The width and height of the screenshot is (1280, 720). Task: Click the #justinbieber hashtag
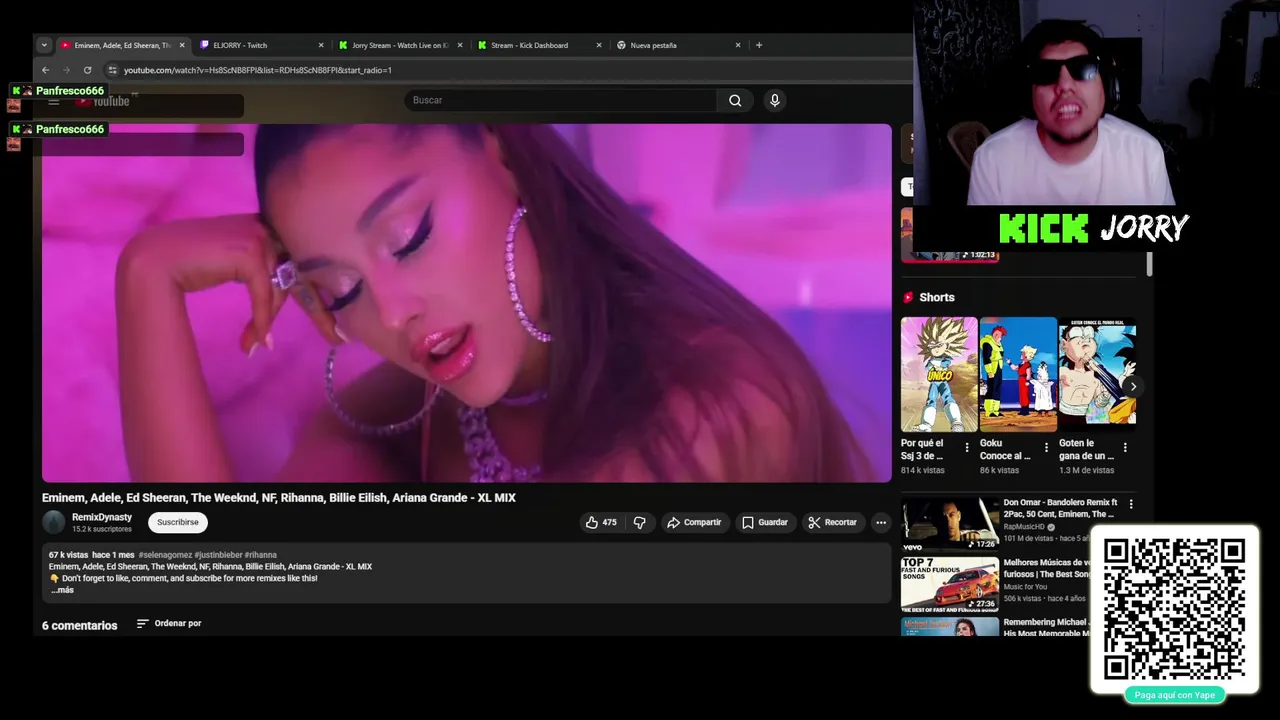[219, 555]
